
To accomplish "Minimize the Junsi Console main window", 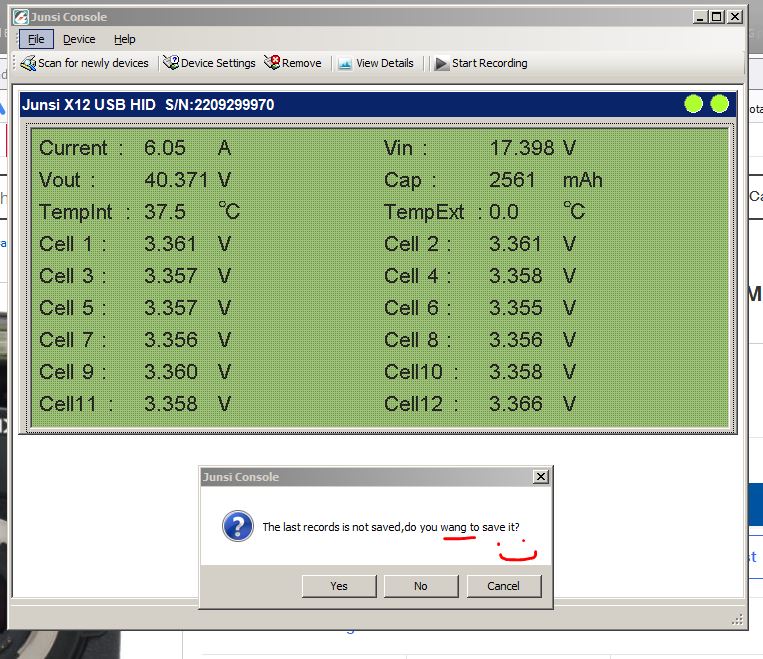I will [x=700, y=17].
